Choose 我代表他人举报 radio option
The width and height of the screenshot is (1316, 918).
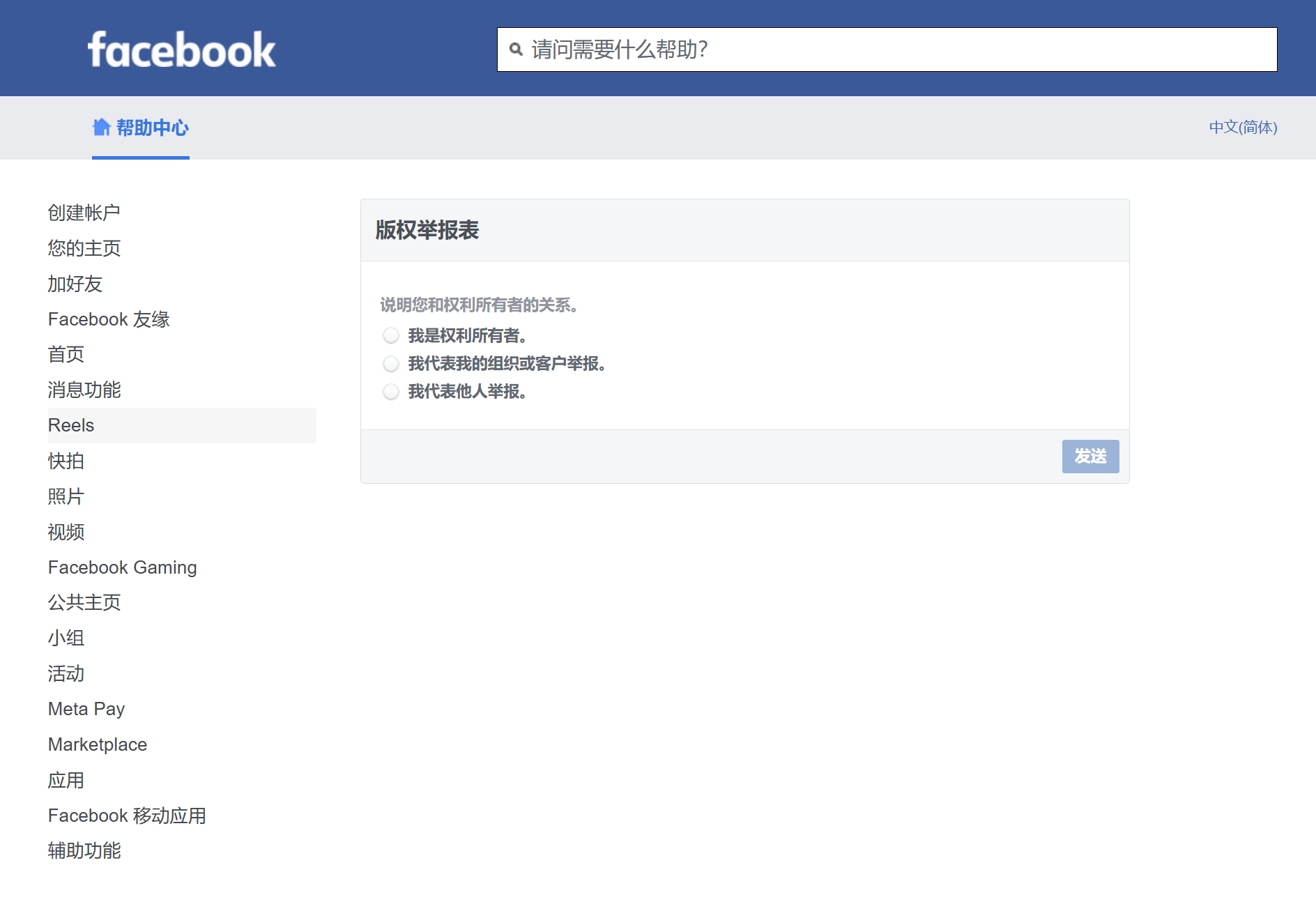[391, 392]
